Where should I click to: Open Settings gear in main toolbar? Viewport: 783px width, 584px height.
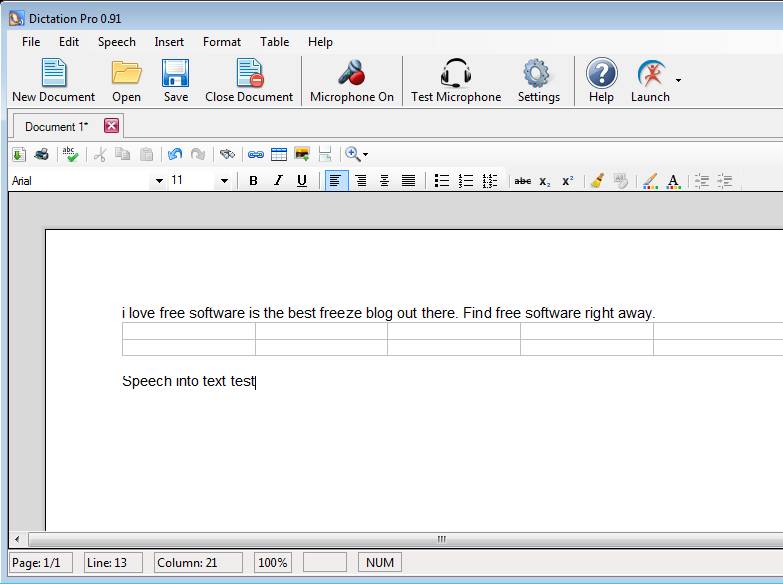(x=538, y=80)
